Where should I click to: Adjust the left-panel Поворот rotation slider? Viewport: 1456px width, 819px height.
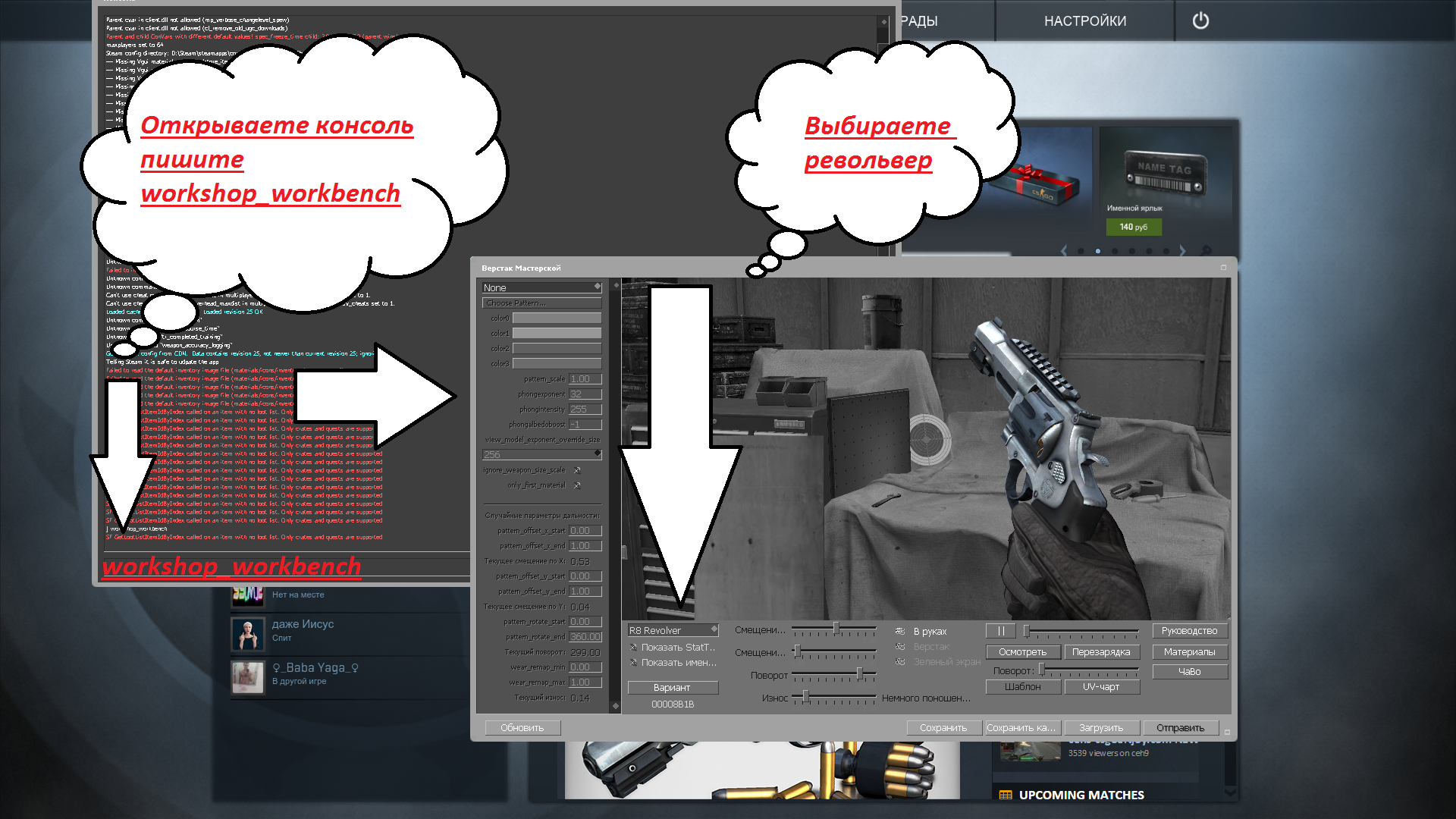pyautogui.click(x=834, y=674)
